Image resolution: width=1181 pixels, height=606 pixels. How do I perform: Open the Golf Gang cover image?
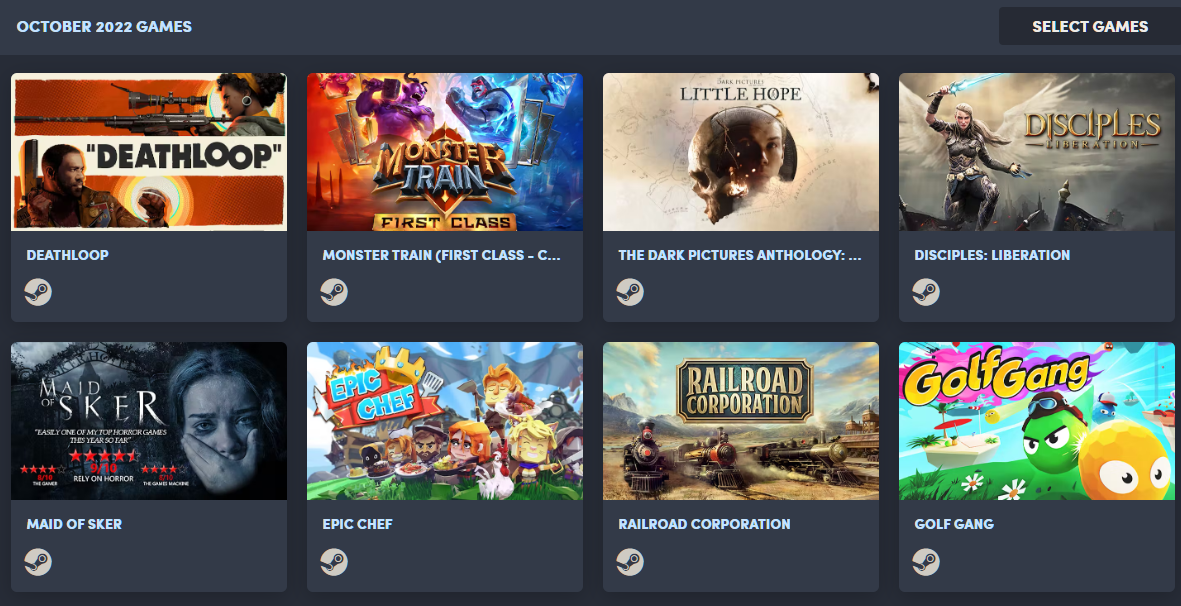tap(1036, 422)
